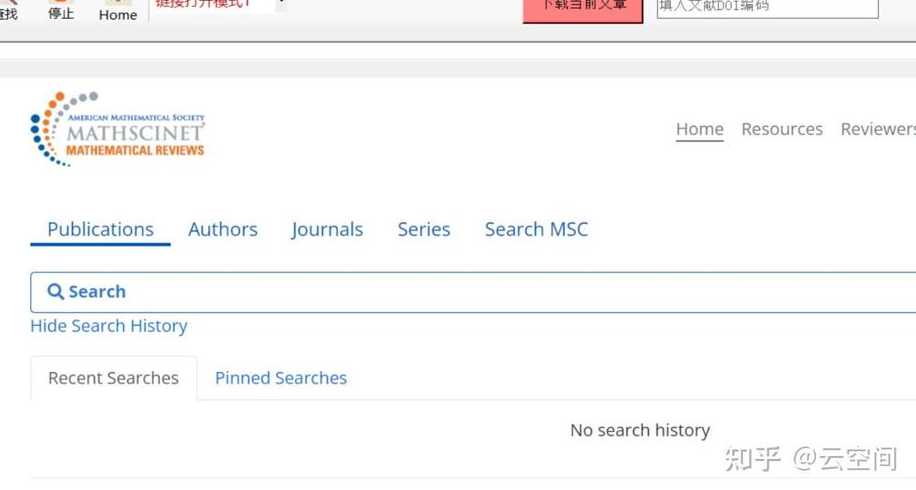This screenshot has width=916, height=490.
Task: Click the magnifying glass search icon
Action: coord(55,291)
